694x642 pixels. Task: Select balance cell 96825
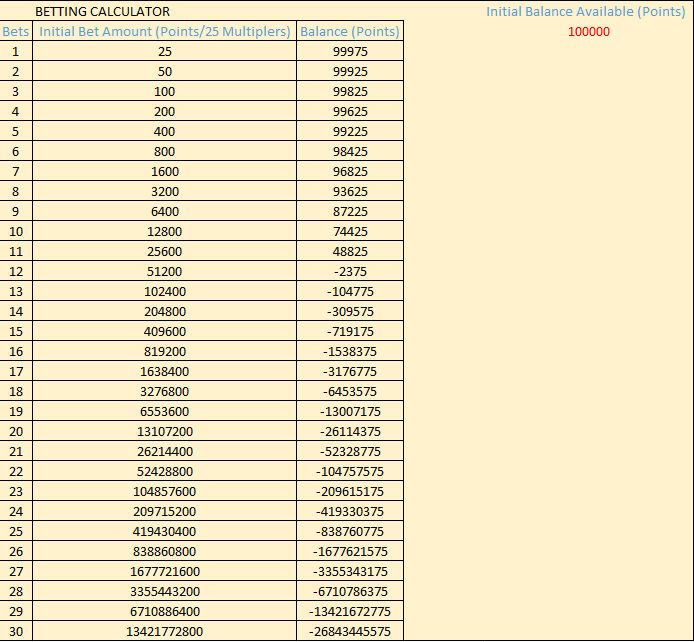coord(350,171)
